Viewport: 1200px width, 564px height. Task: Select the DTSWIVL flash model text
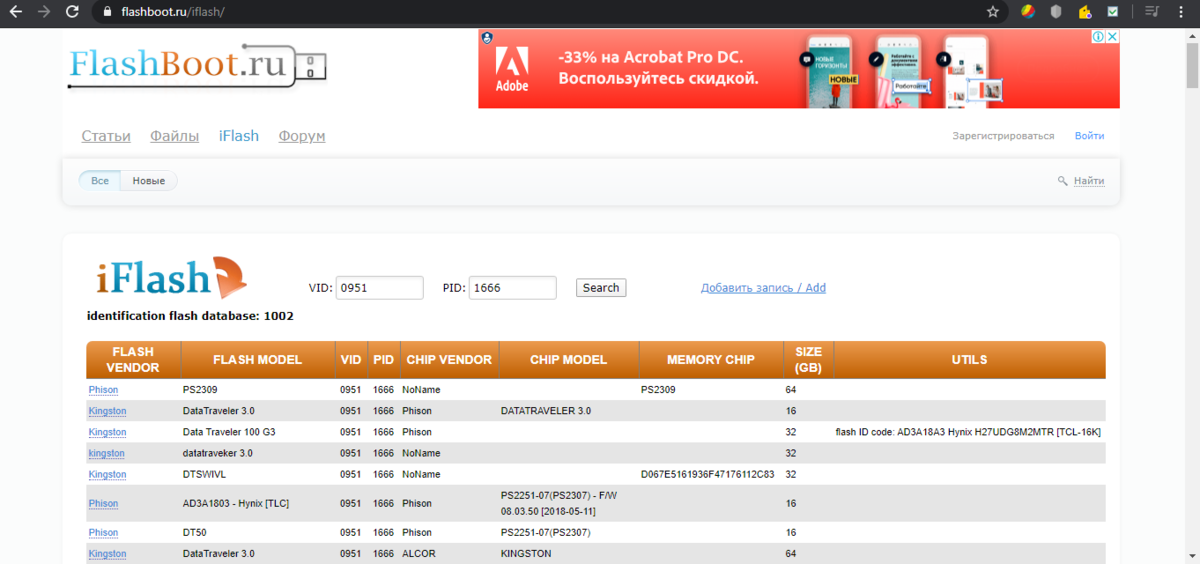204,474
